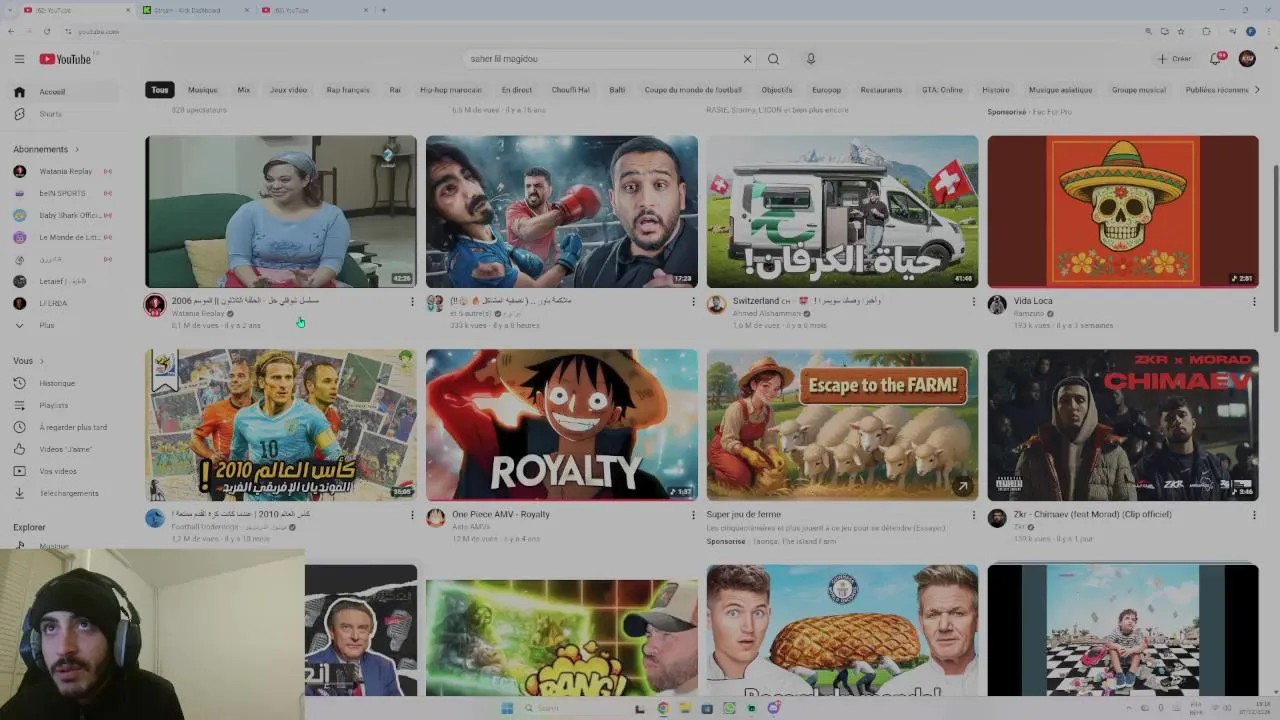
Task: Start voice search with the microphone icon
Action: [x=811, y=59]
